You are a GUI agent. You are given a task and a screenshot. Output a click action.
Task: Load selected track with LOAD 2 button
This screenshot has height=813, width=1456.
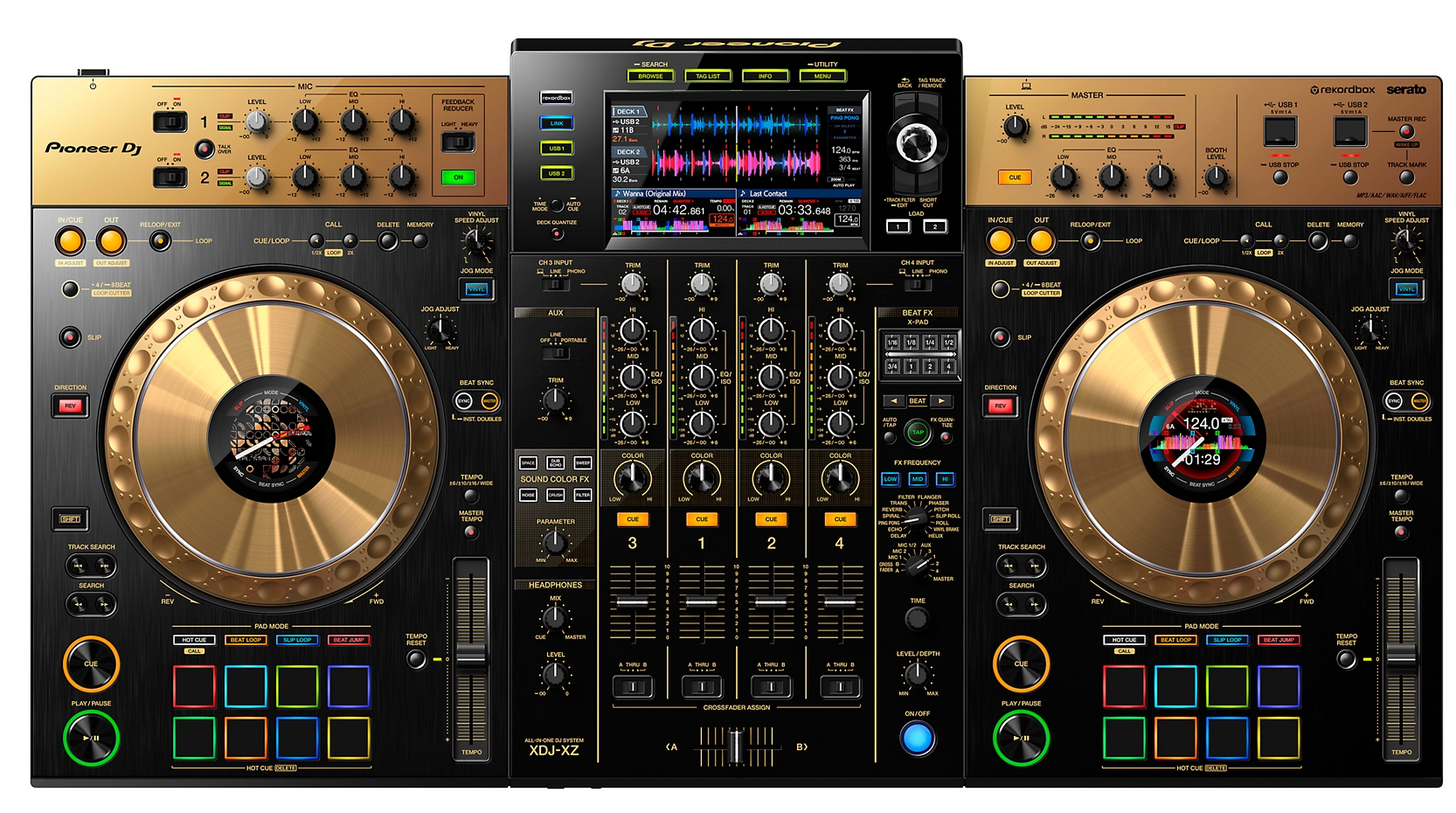coord(934,226)
